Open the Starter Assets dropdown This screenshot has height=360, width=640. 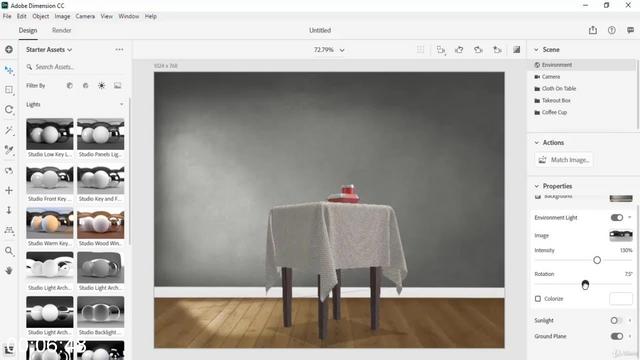pos(49,49)
